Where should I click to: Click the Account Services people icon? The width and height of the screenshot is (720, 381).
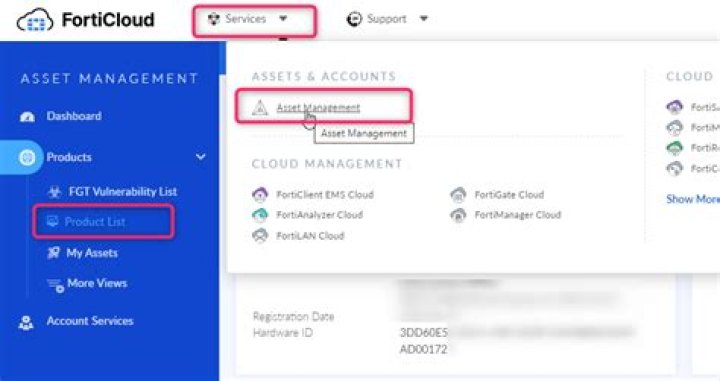26,322
